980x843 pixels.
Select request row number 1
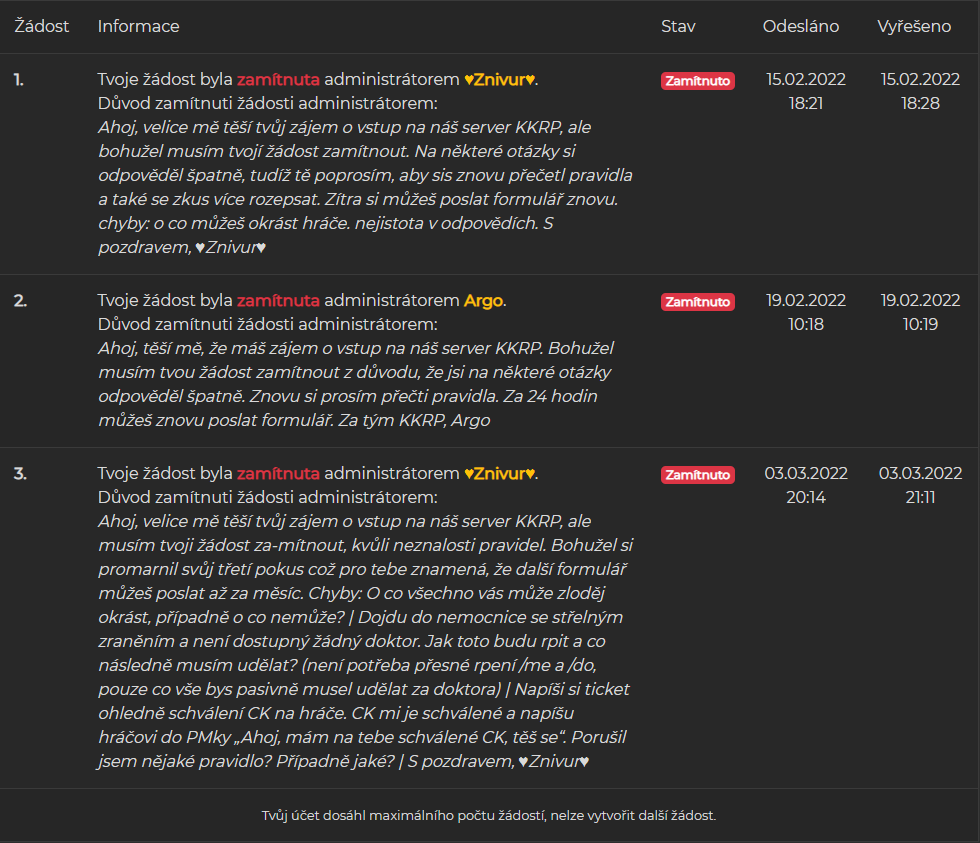point(19,80)
